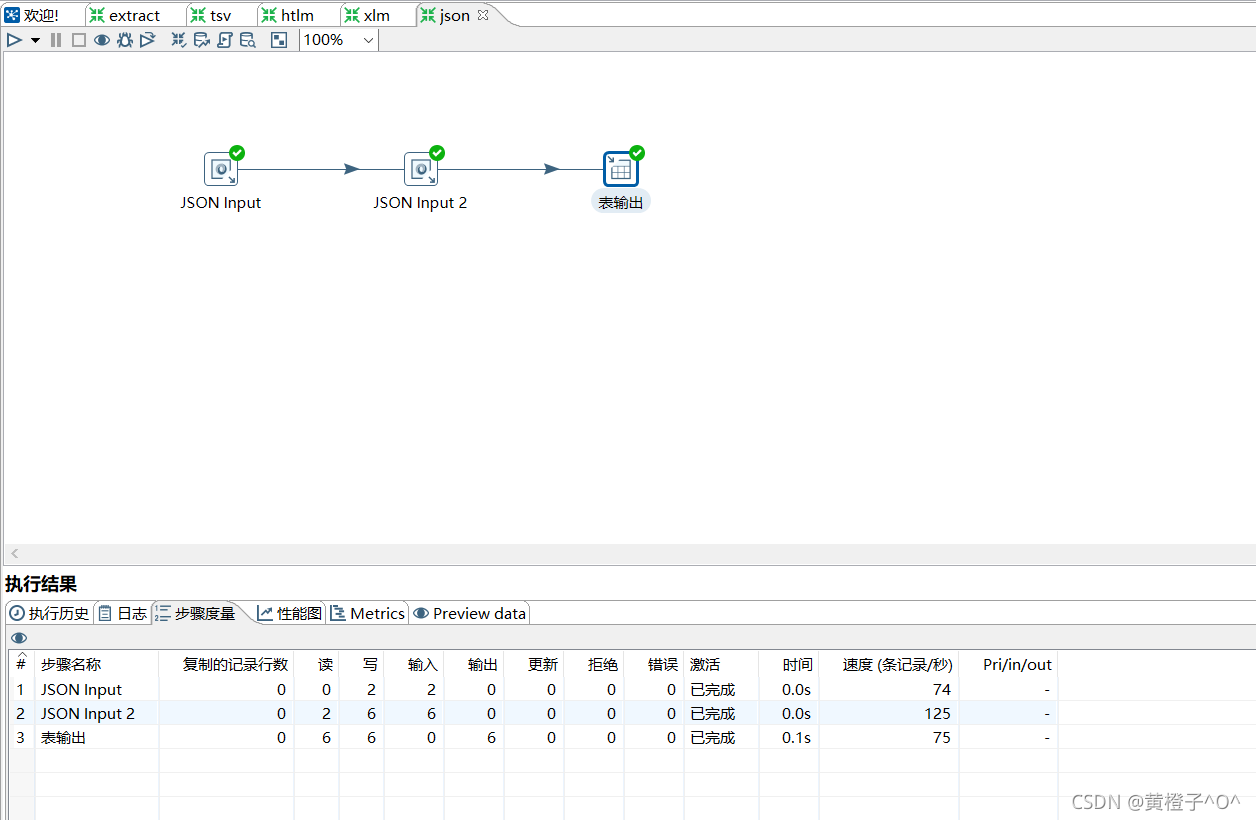
Task: Toggle the execution results pane icon
Action: (279, 40)
